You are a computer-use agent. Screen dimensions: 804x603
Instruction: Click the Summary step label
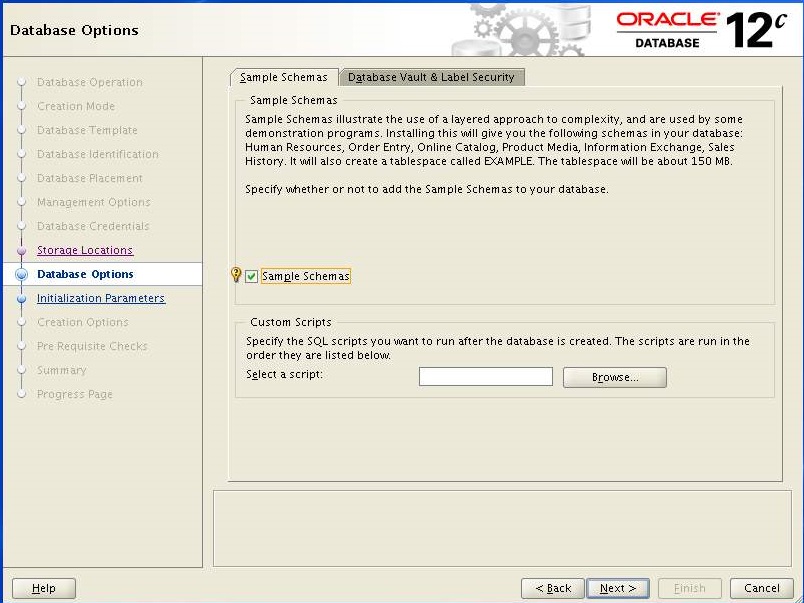point(62,370)
